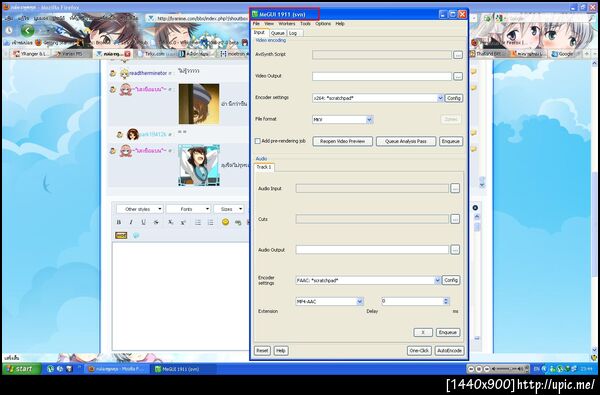Open the Sizes dropdown in editor
This screenshot has width=600, height=395.
click(229, 209)
